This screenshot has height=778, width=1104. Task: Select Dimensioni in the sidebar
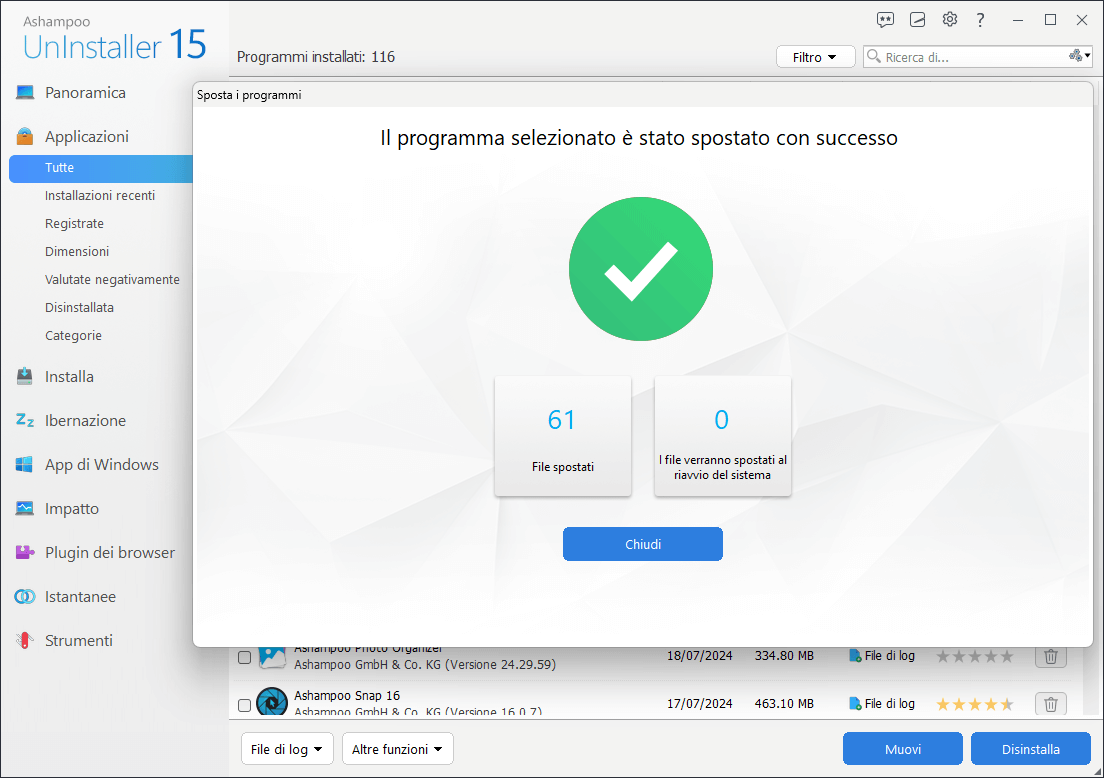point(77,251)
